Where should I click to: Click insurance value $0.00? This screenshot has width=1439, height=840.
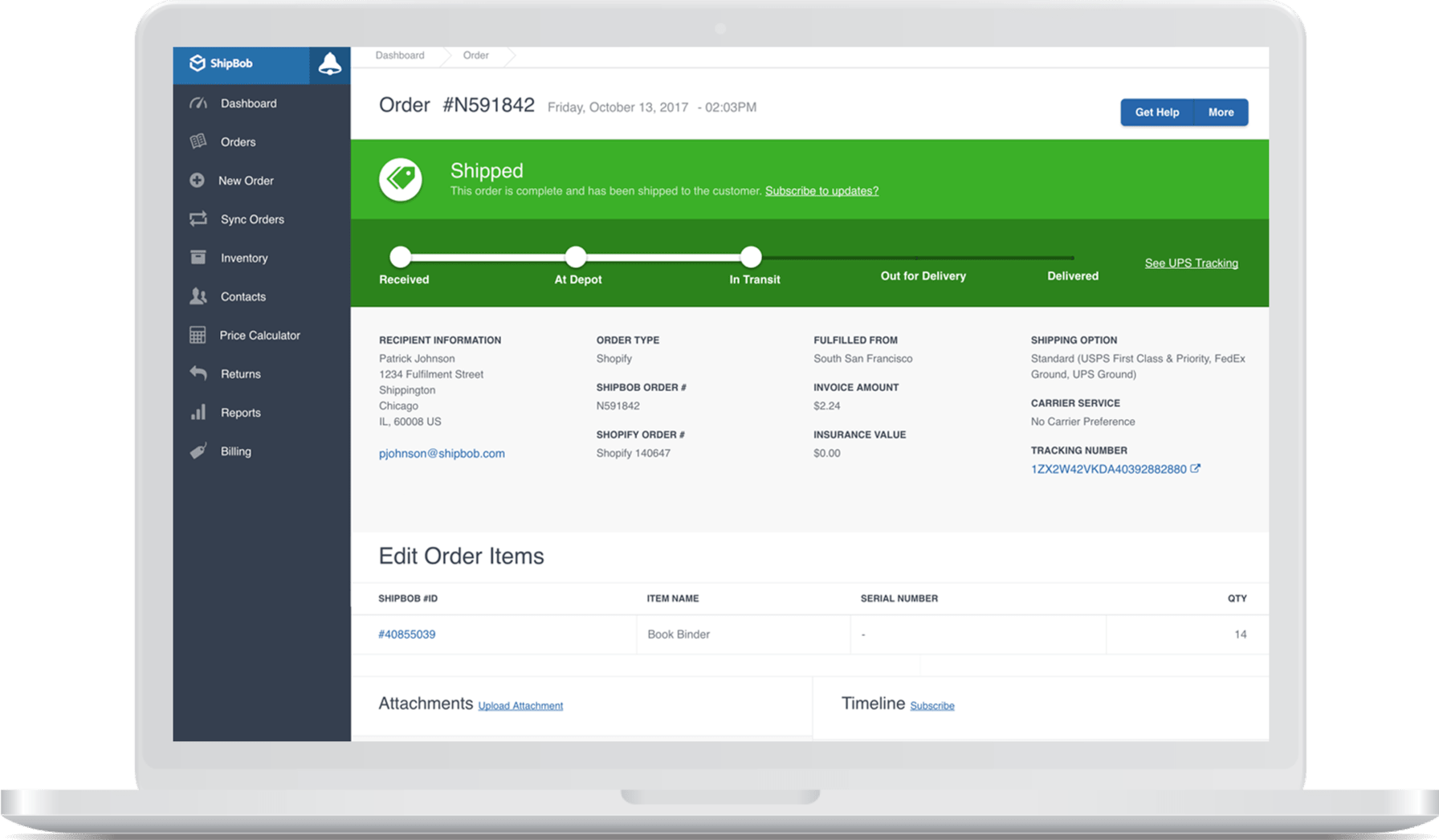(x=827, y=454)
